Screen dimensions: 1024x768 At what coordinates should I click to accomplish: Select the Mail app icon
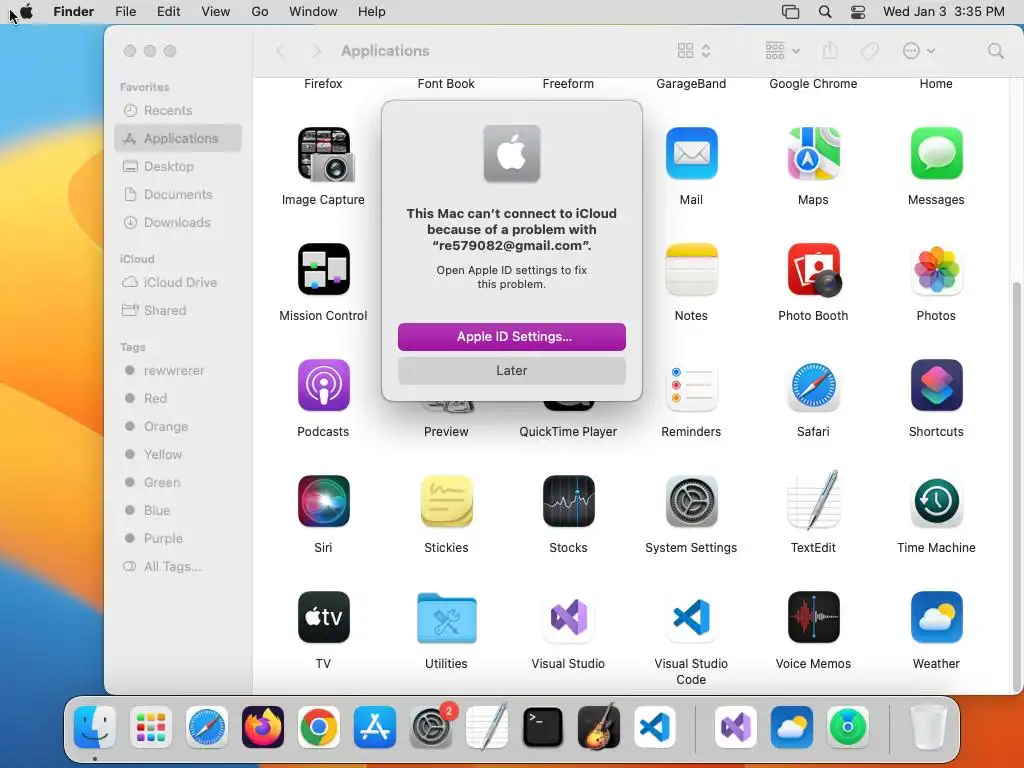(691, 153)
